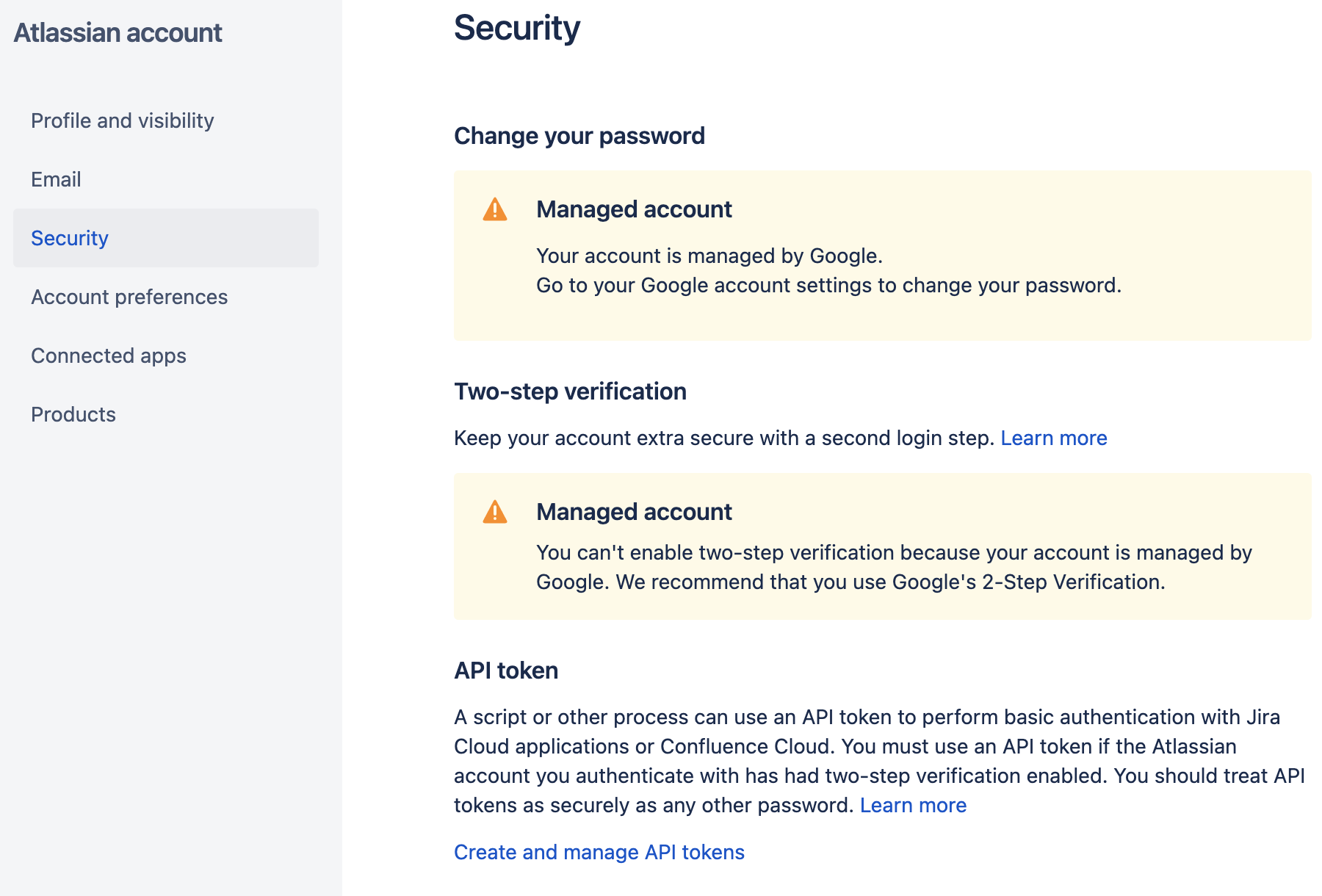The image size is (1322, 896).
Task: Open Account preferences
Action: [x=129, y=297]
